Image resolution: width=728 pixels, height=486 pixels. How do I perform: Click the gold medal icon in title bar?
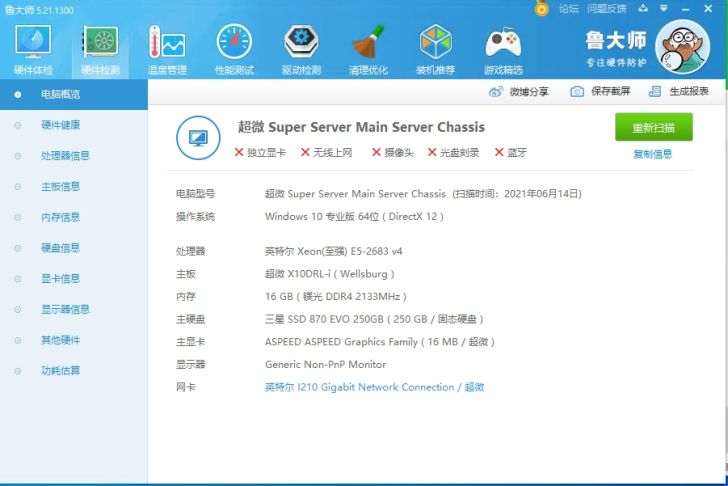pos(542,8)
